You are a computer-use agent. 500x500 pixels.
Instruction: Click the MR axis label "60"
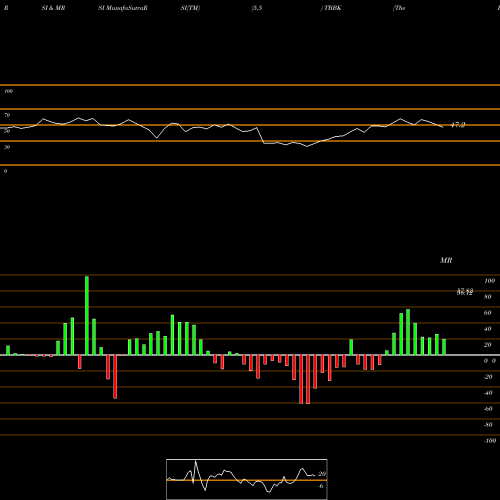click(488, 313)
